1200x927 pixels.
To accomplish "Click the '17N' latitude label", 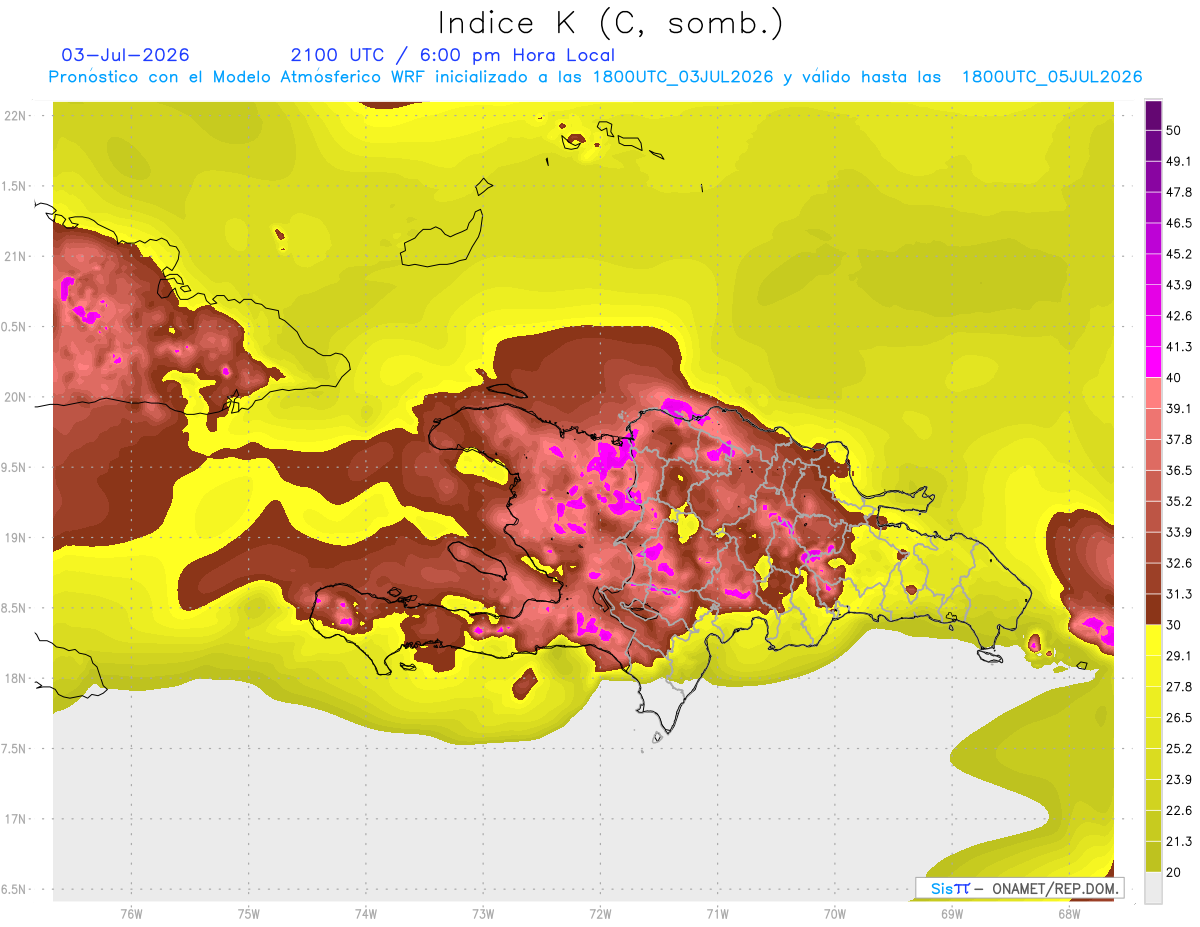I will [15, 819].
